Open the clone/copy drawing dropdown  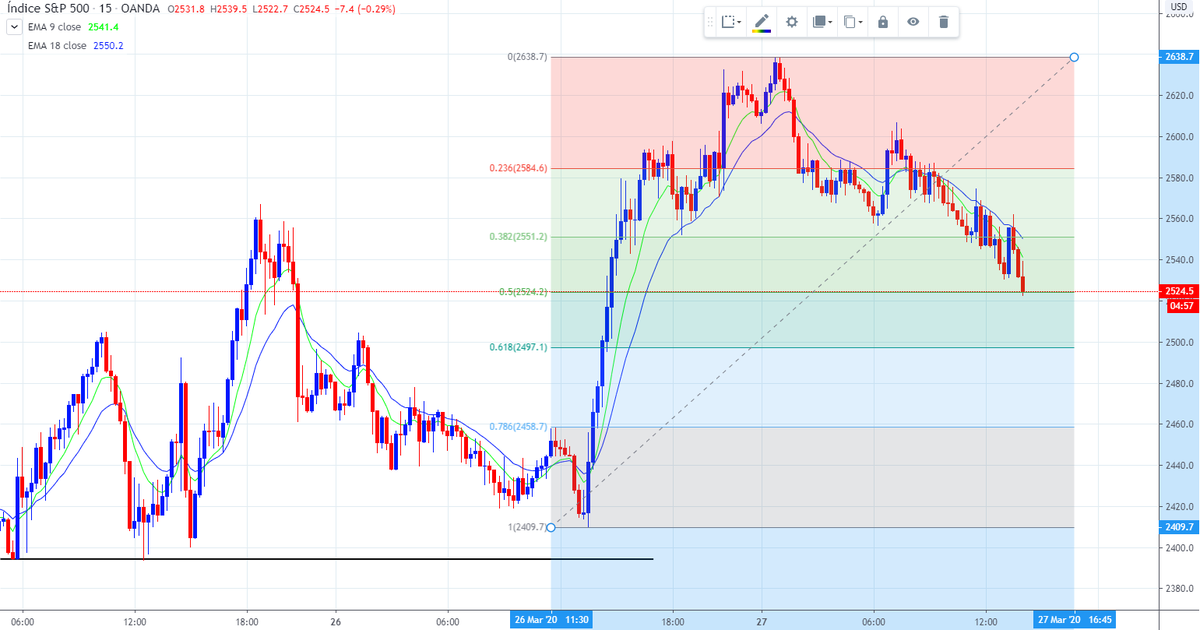point(852,21)
